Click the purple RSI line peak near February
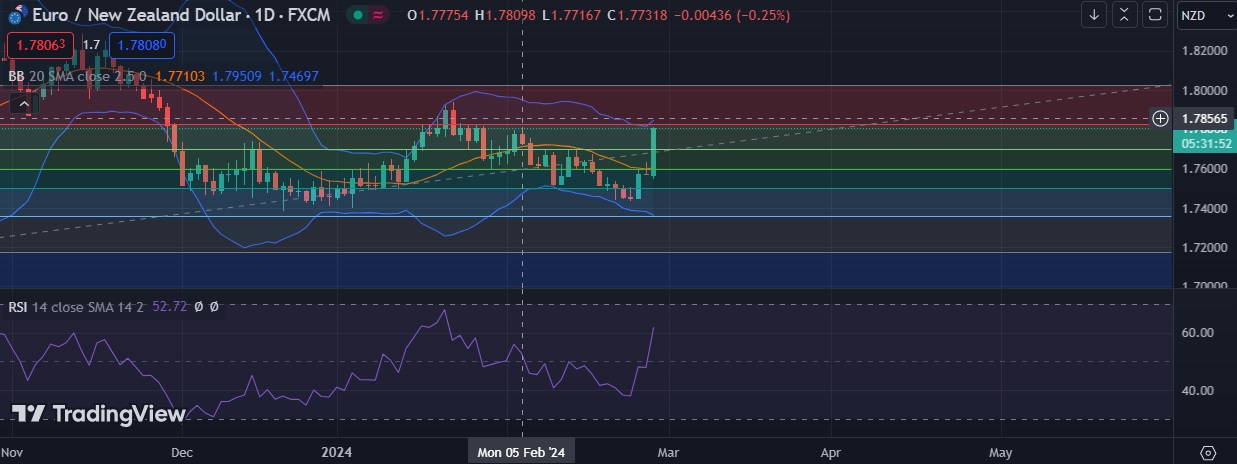1237x464 pixels. click(x=443, y=311)
